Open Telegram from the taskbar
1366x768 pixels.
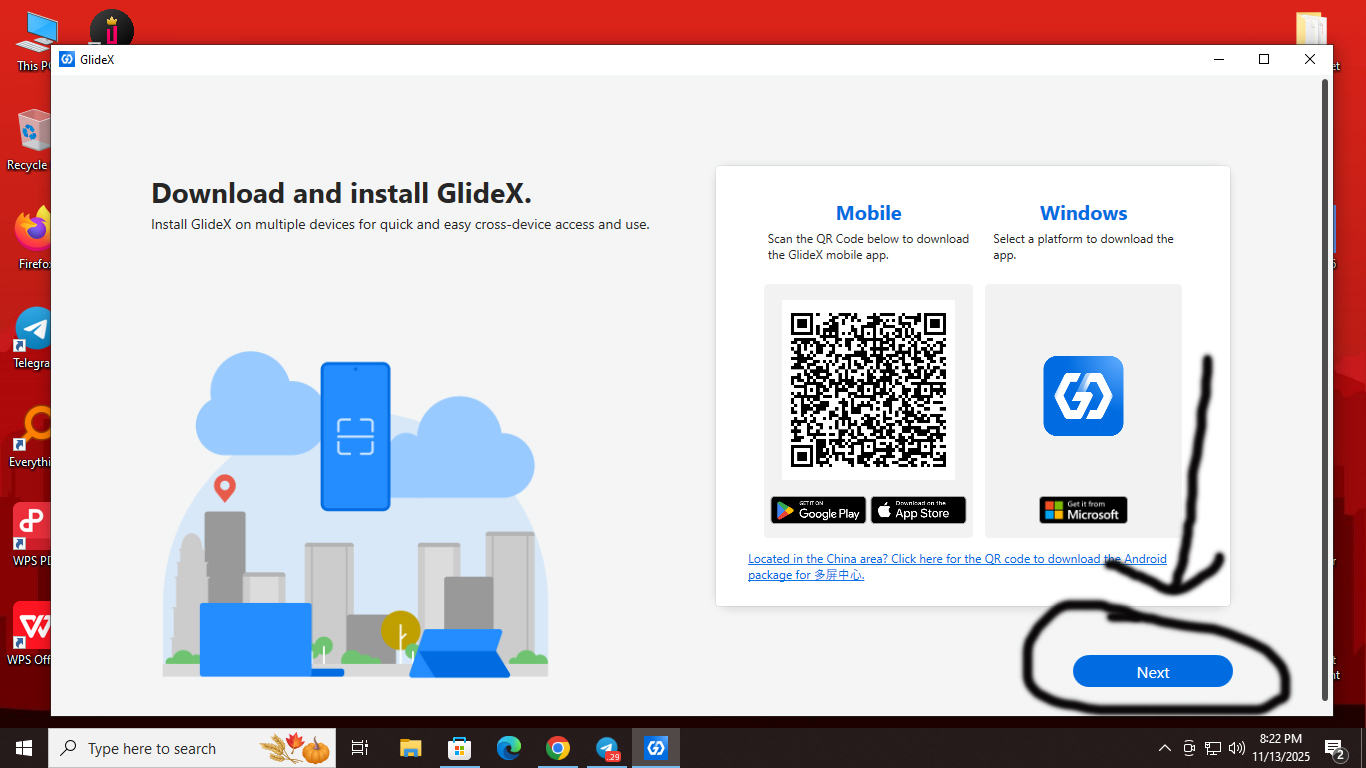[607, 748]
